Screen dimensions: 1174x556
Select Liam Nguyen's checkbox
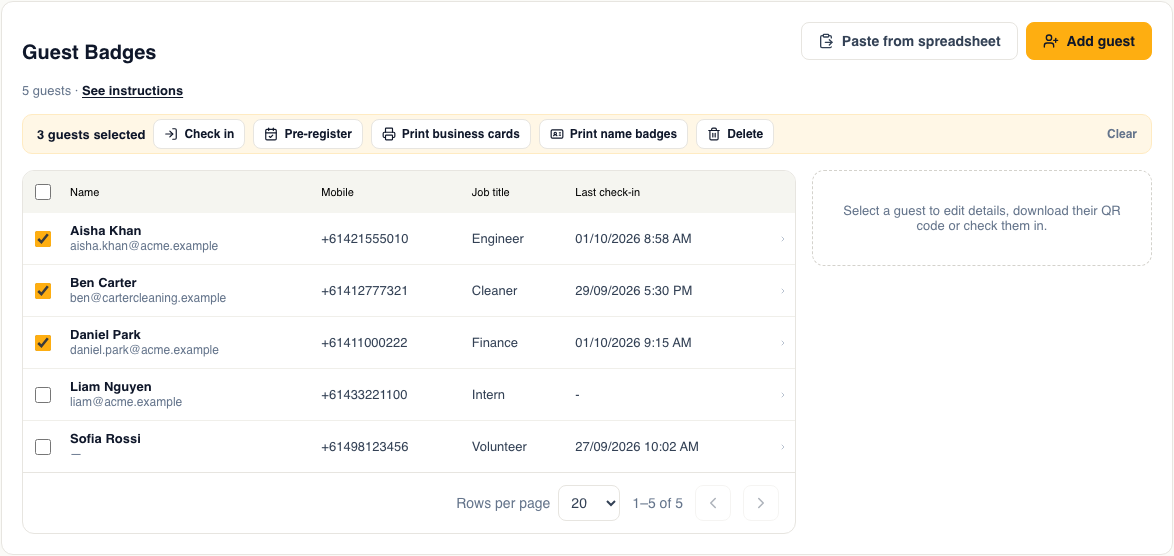[43, 394]
